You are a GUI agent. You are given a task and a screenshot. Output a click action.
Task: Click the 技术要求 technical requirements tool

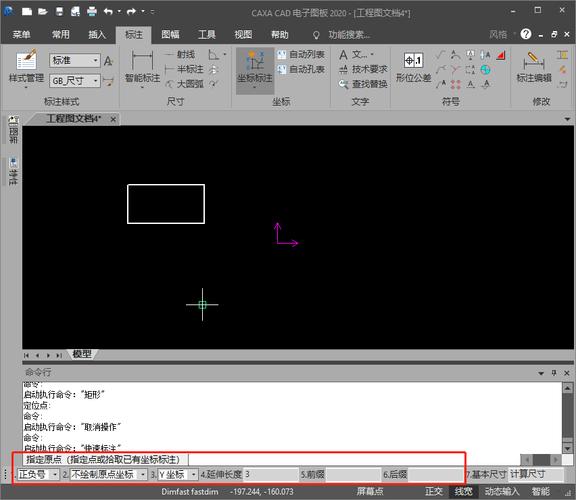363,69
